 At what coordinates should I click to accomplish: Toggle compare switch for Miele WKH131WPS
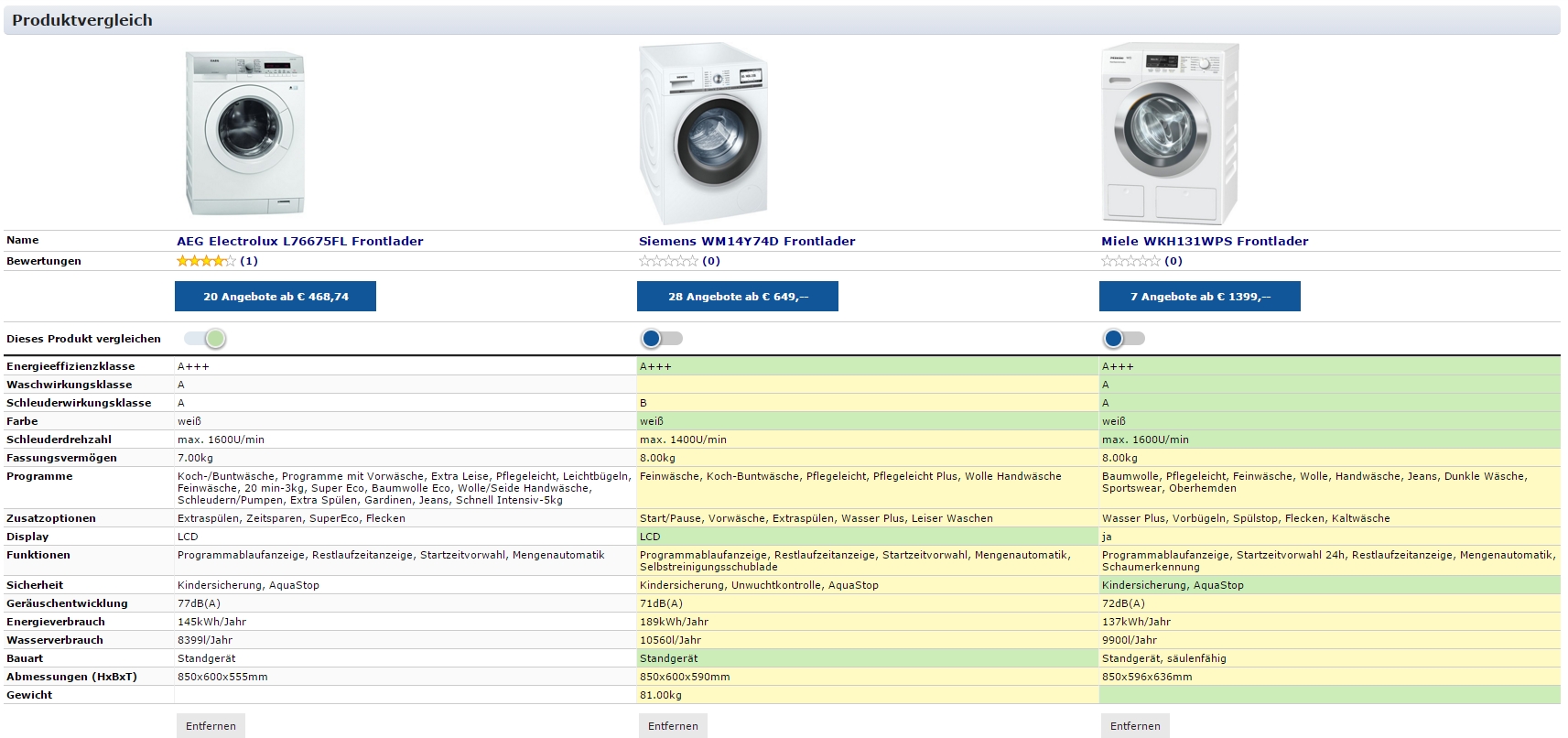1124,339
